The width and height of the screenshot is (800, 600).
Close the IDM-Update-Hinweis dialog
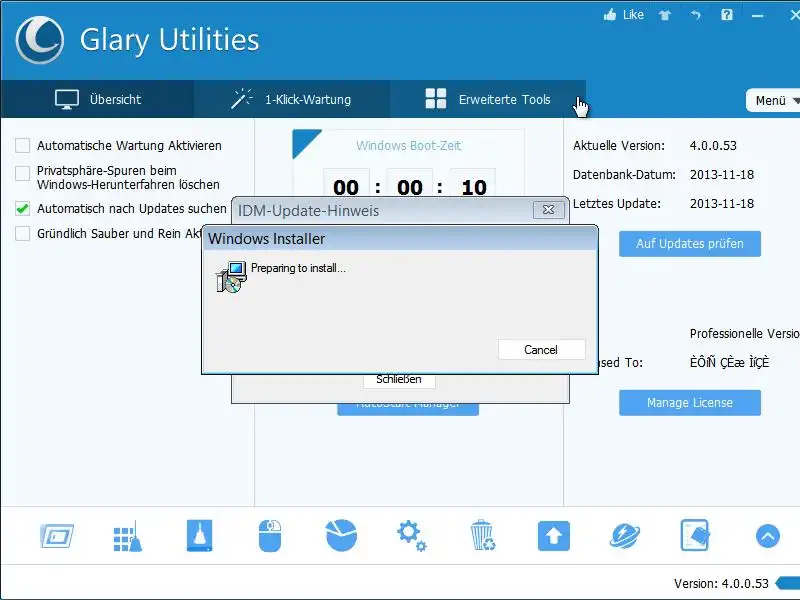[x=548, y=210]
